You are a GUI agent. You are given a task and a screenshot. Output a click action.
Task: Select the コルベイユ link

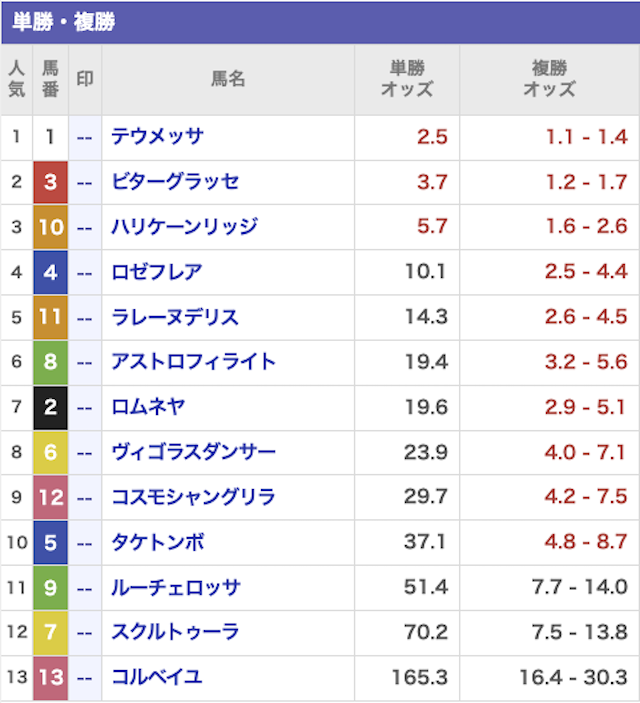coord(157,677)
